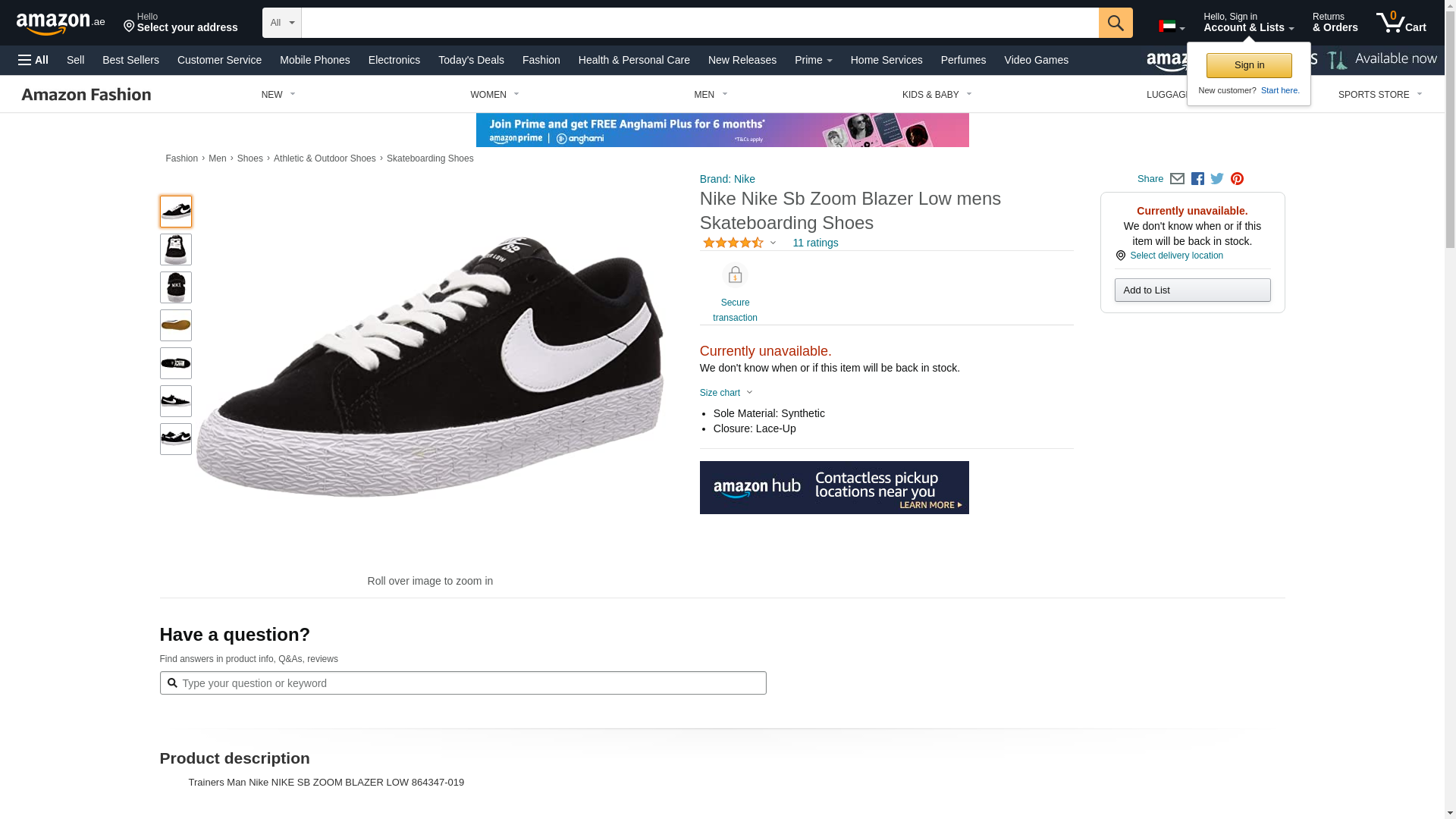Open country flag language selector
The image size is (1456, 819).
point(1171,27)
